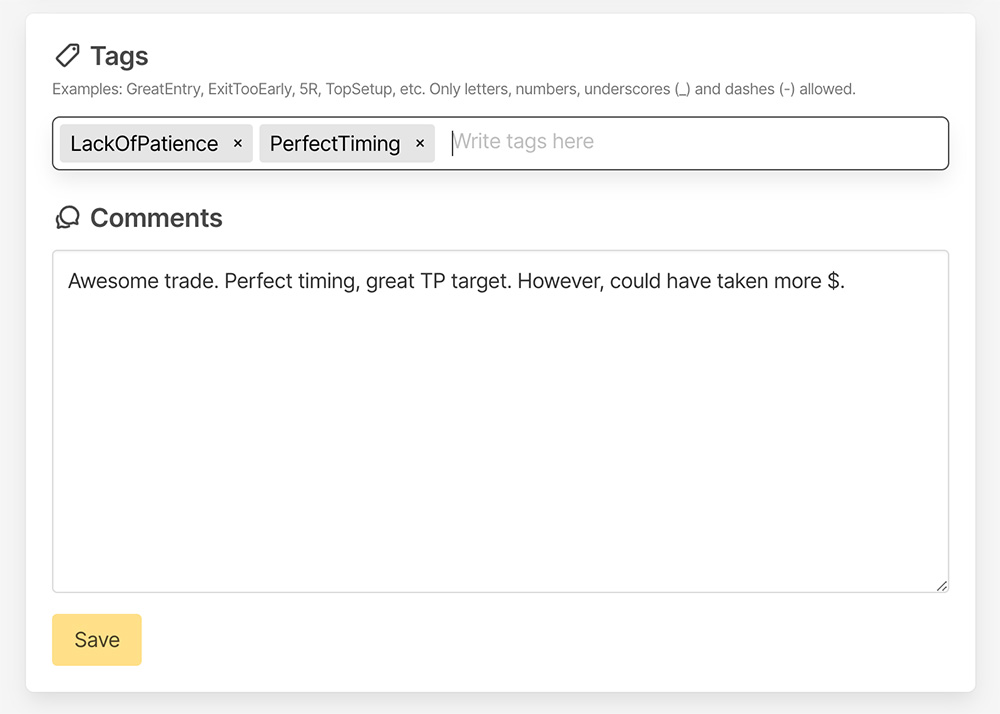Click the 'TopSetup' example in hint text
The height and width of the screenshot is (714, 1000).
(x=359, y=89)
